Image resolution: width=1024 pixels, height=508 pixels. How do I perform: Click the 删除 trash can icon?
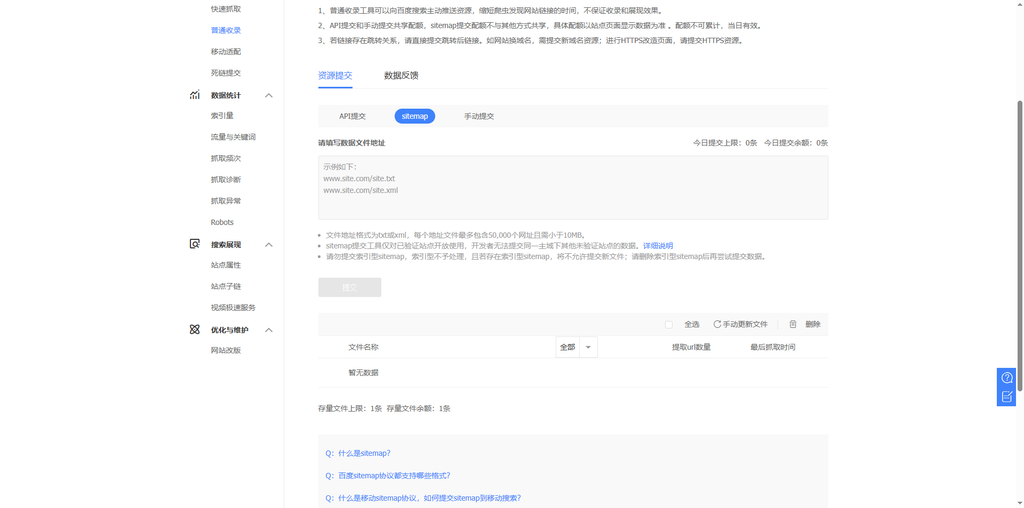(x=793, y=325)
